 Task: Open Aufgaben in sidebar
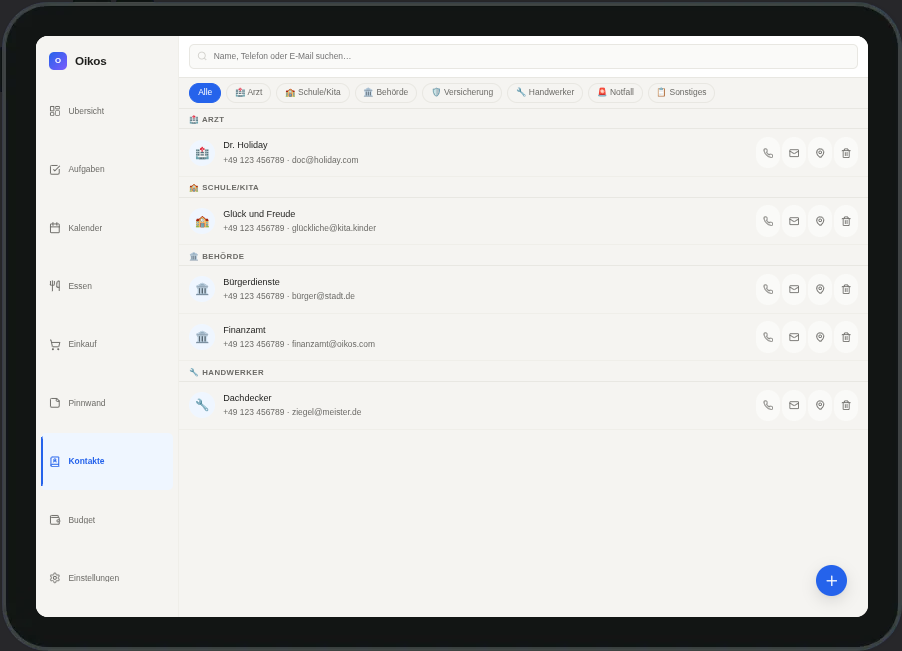point(107,169)
